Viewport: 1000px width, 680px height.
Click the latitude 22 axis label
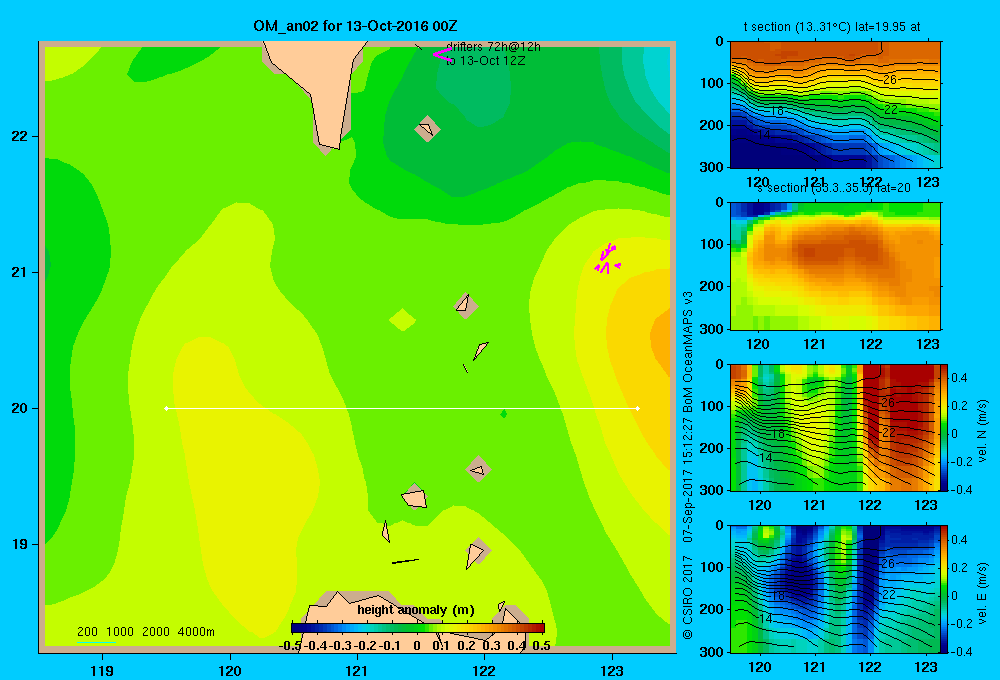pos(20,137)
